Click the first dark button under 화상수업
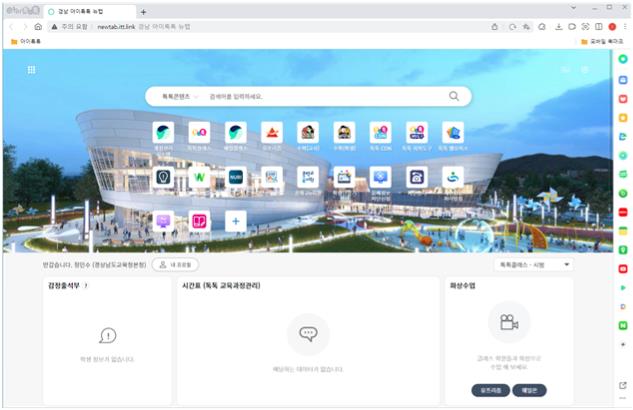633x410 pixels. [490, 390]
